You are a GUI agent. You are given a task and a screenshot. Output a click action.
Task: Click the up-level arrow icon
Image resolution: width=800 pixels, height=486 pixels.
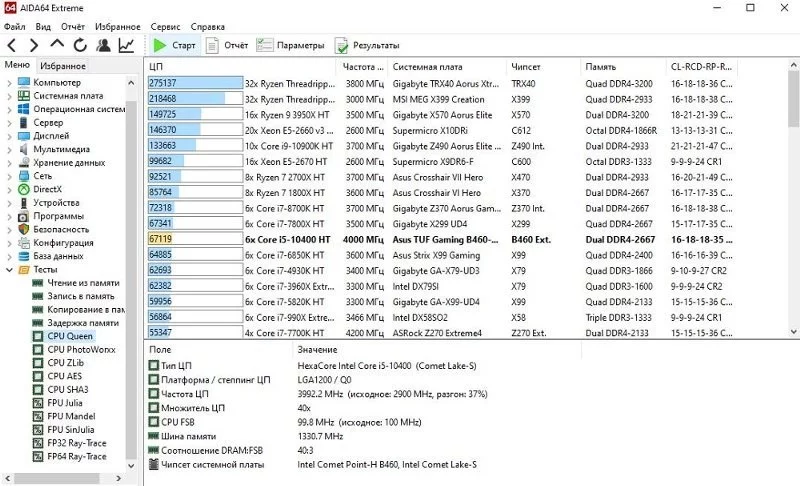click(x=57, y=44)
